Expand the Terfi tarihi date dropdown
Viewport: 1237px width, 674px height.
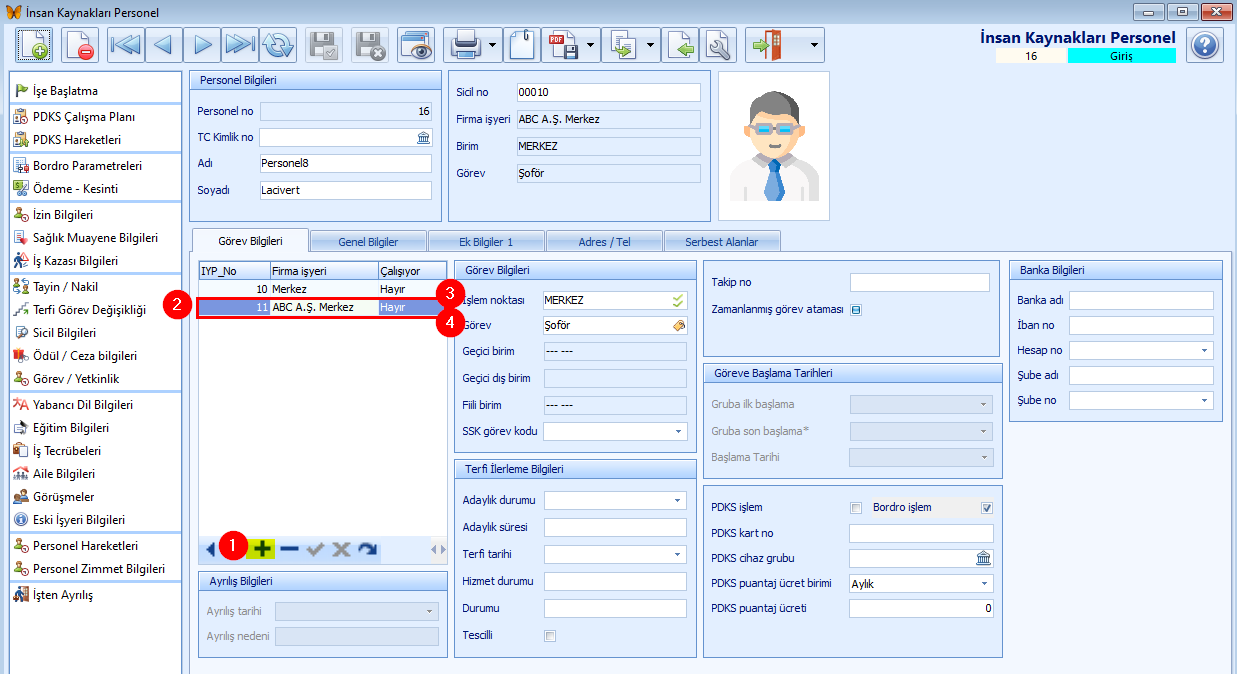[x=678, y=554]
